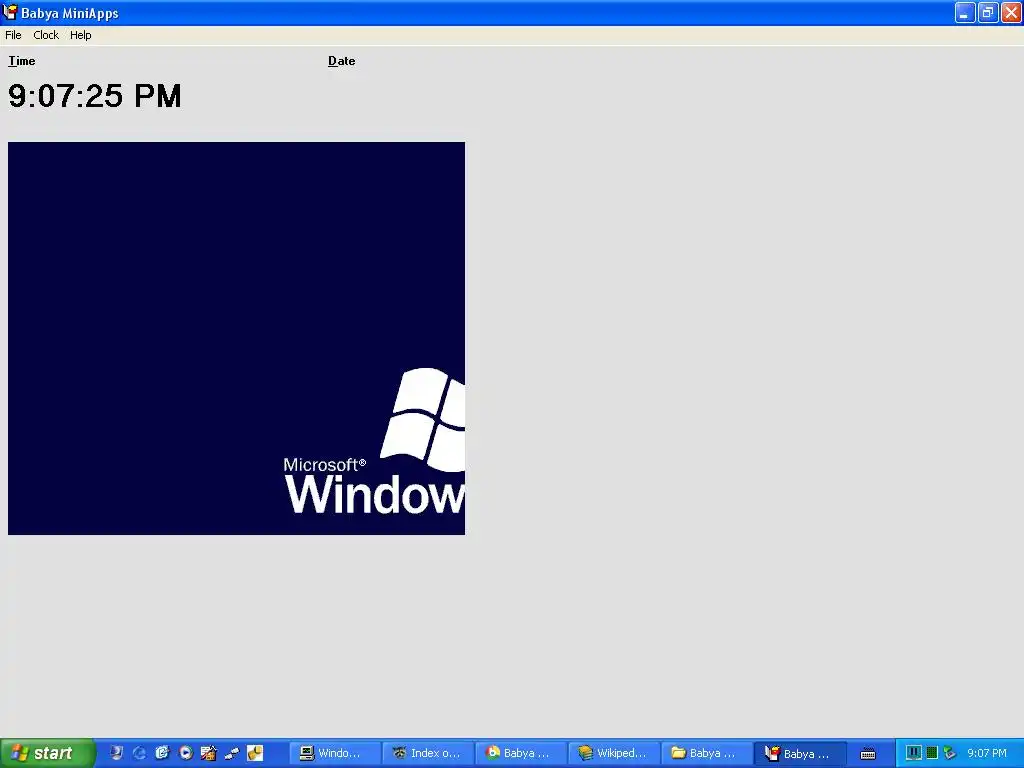Viewport: 1024px width, 768px height.
Task: Click active Babya MiniApps taskbar button
Action: [800, 753]
